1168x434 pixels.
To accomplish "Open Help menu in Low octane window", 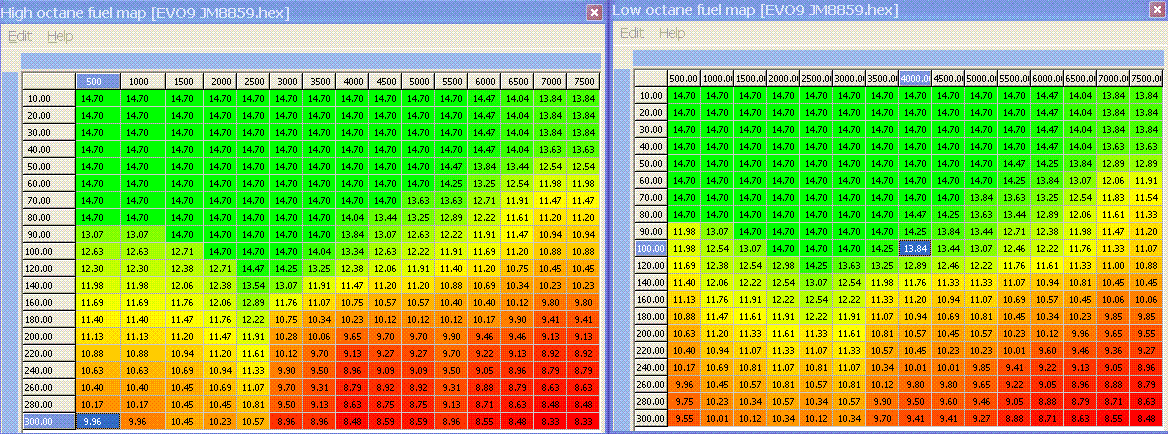I will pyautogui.click(x=671, y=33).
